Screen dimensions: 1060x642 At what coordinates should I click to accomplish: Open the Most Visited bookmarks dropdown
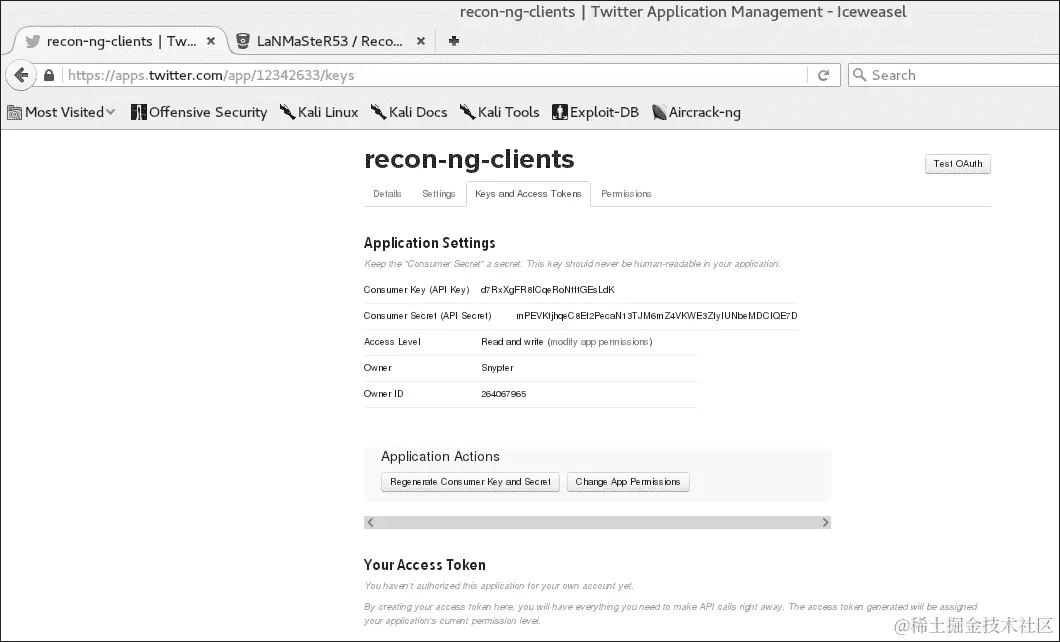(62, 112)
